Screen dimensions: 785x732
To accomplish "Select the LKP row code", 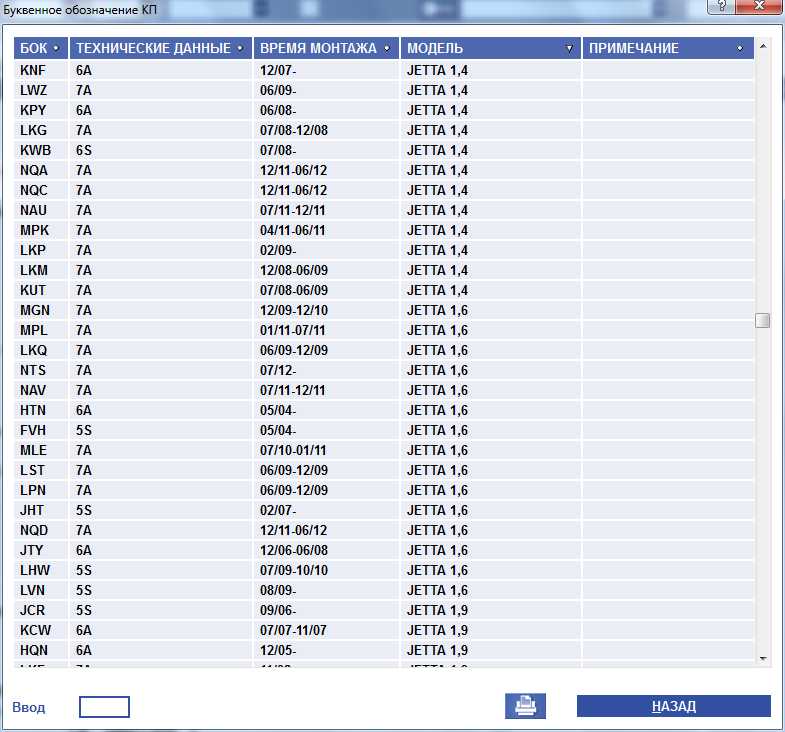I will [x=33, y=250].
